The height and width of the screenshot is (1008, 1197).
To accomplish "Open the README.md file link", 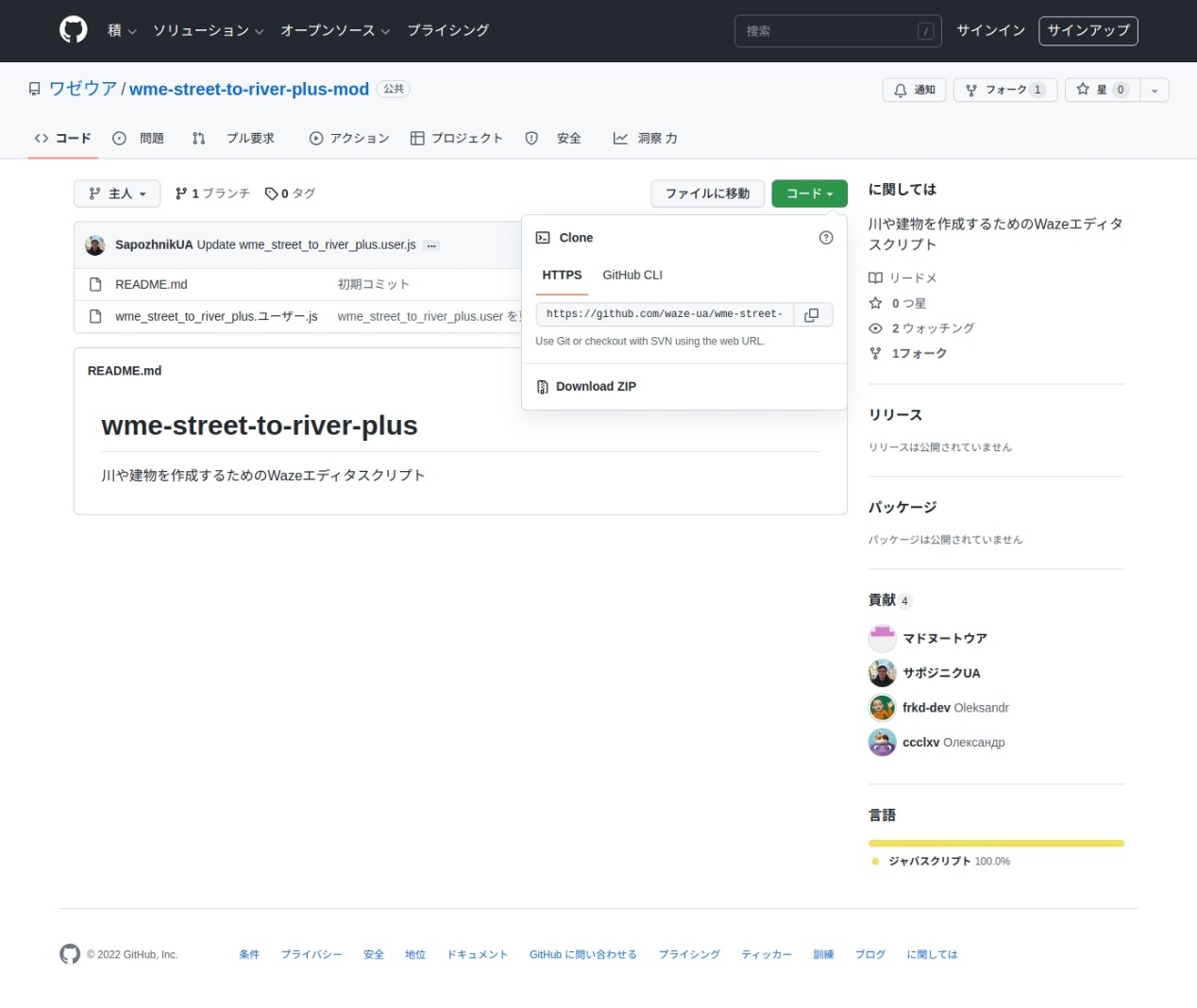I will pyautogui.click(x=151, y=284).
